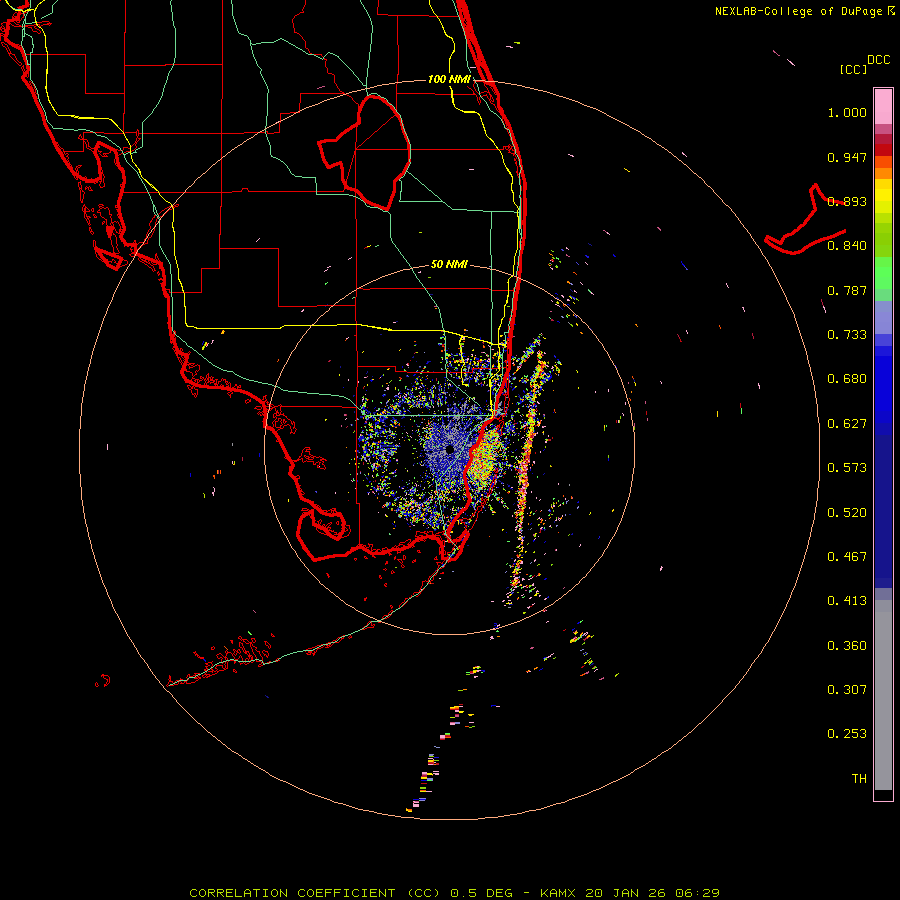Select the 0.253 scale value label

point(847,734)
